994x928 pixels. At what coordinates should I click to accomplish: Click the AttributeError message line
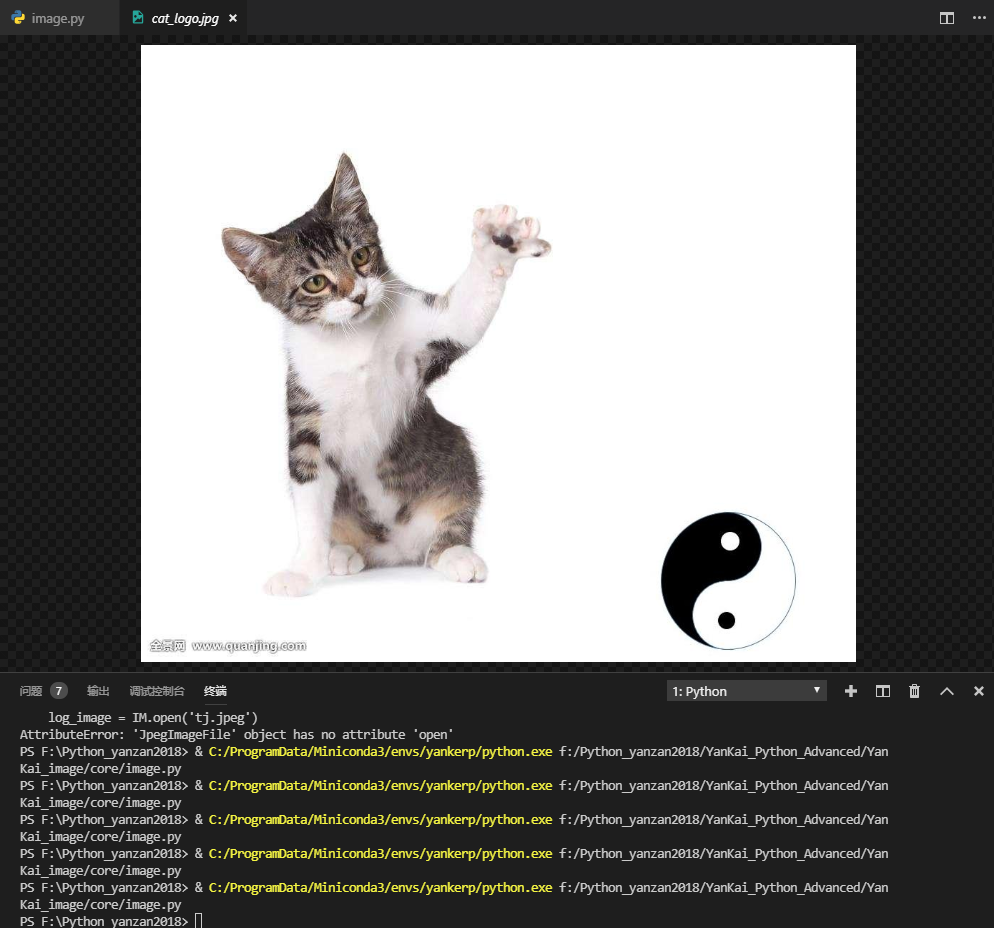(x=236, y=735)
